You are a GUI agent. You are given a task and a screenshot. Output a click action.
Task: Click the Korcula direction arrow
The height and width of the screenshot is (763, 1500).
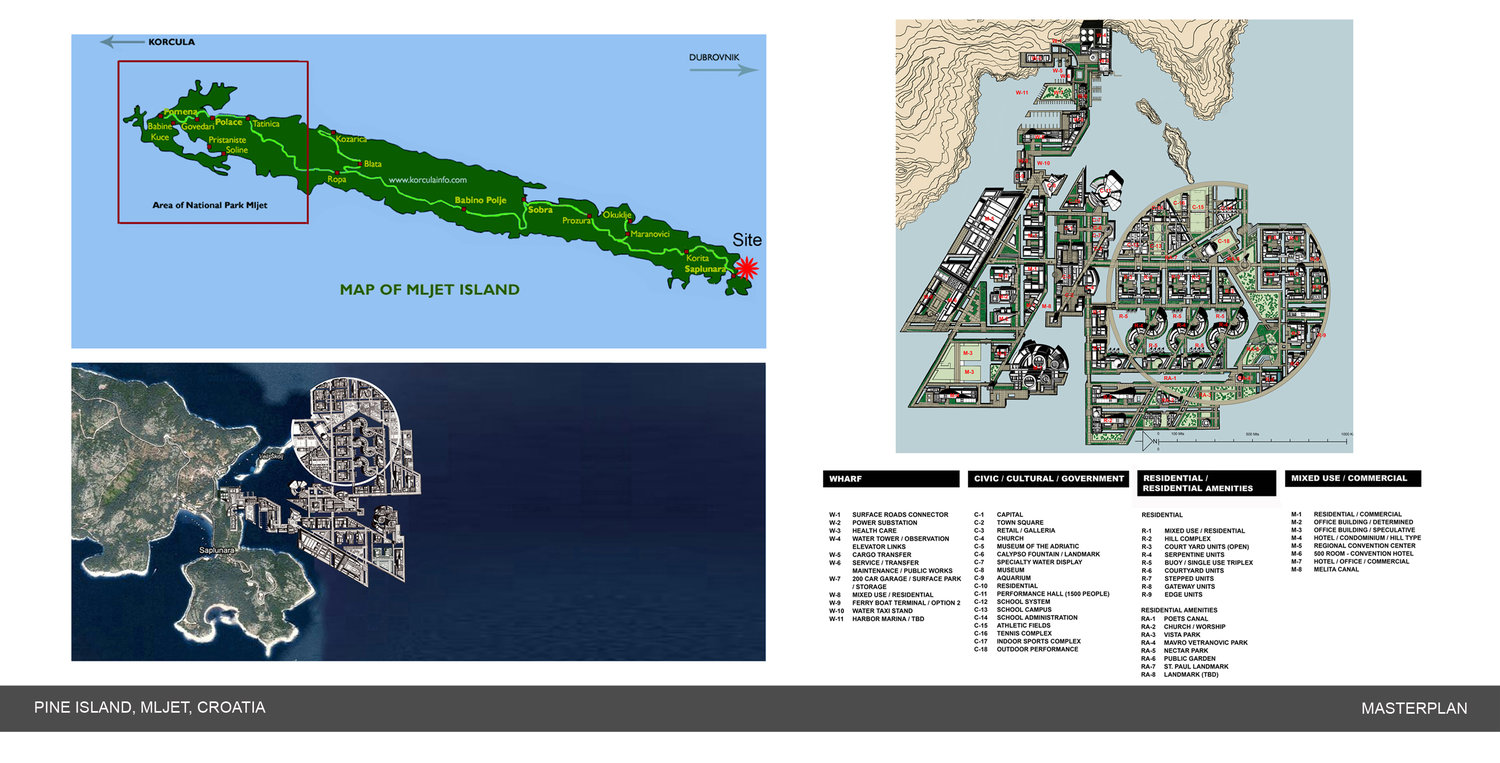tap(123, 42)
